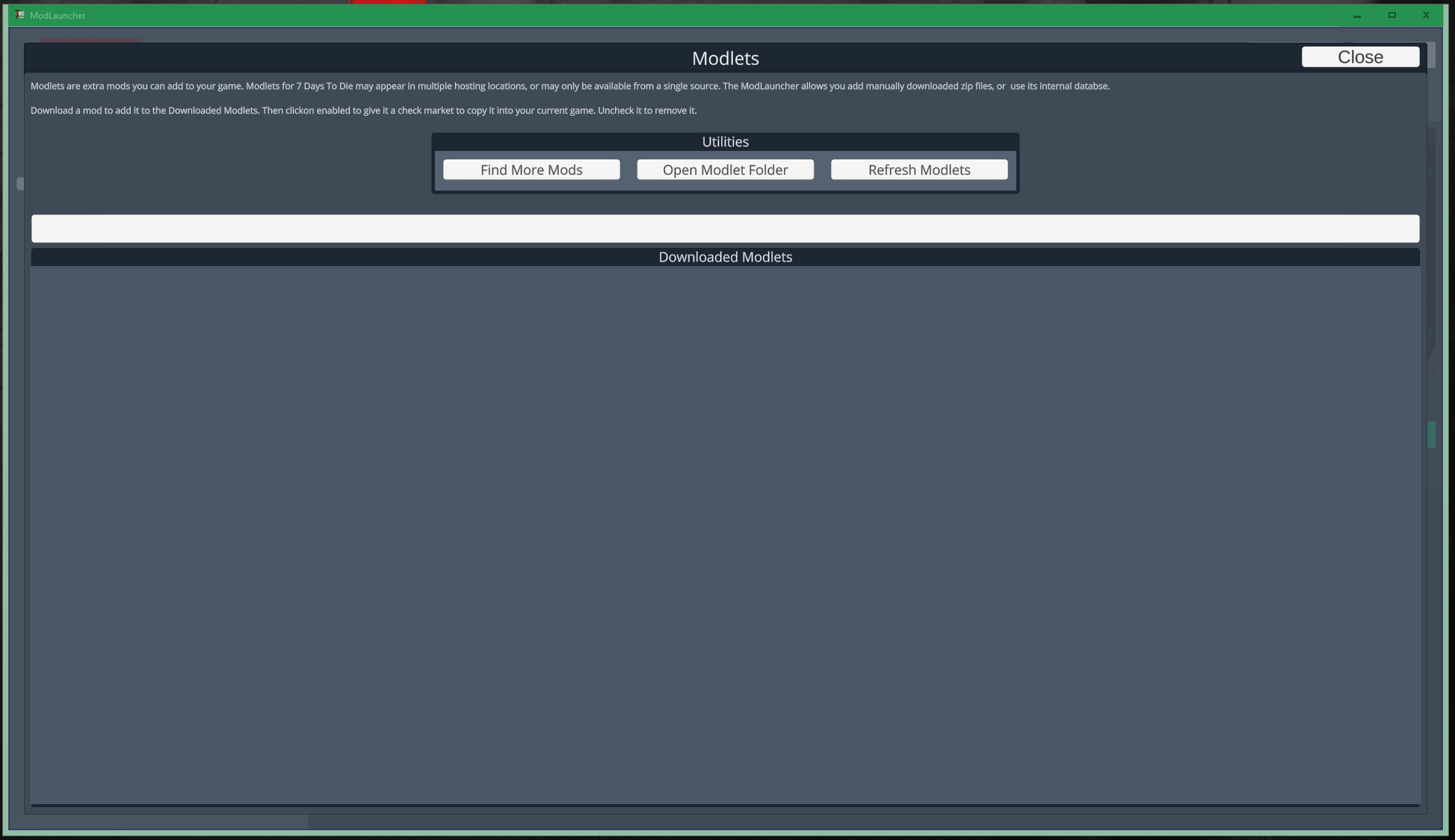Maximize the ModLauncher window
Image resolution: width=1455 pixels, height=840 pixels.
[x=1391, y=15]
